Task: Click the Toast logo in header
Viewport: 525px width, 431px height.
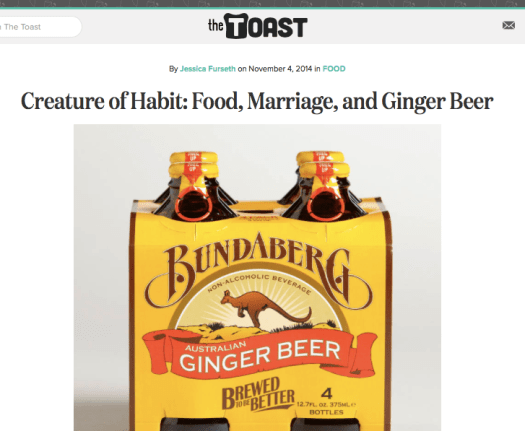Action: pyautogui.click(x=257, y=26)
